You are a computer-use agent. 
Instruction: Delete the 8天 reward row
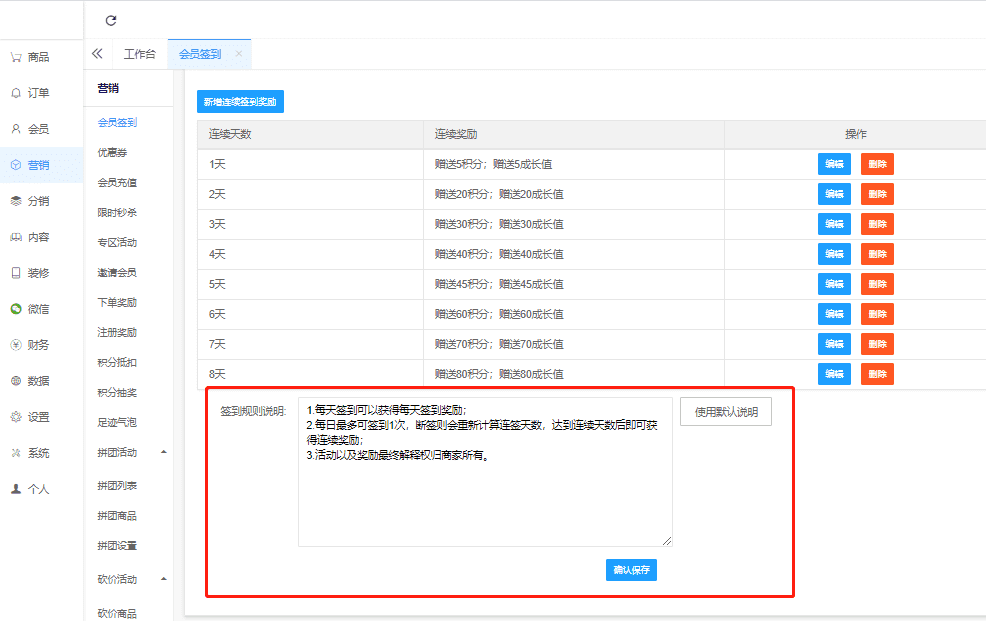pos(877,374)
